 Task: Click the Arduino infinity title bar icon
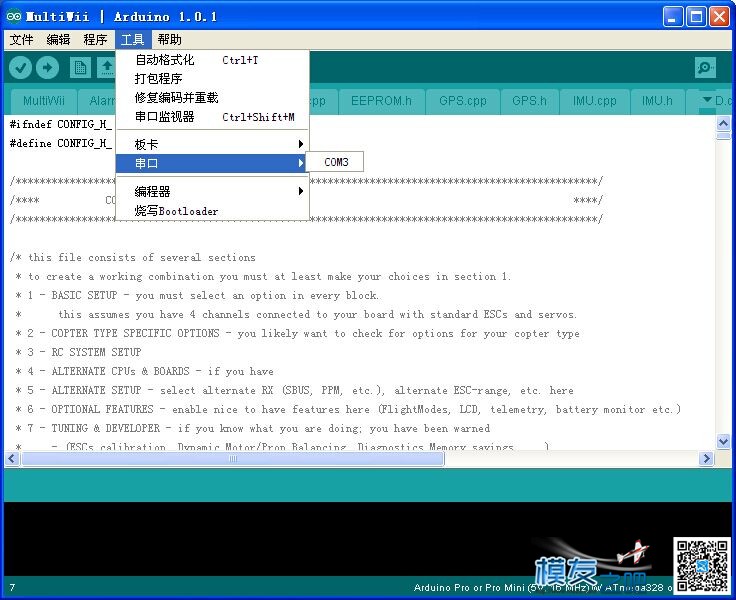[x=14, y=16]
